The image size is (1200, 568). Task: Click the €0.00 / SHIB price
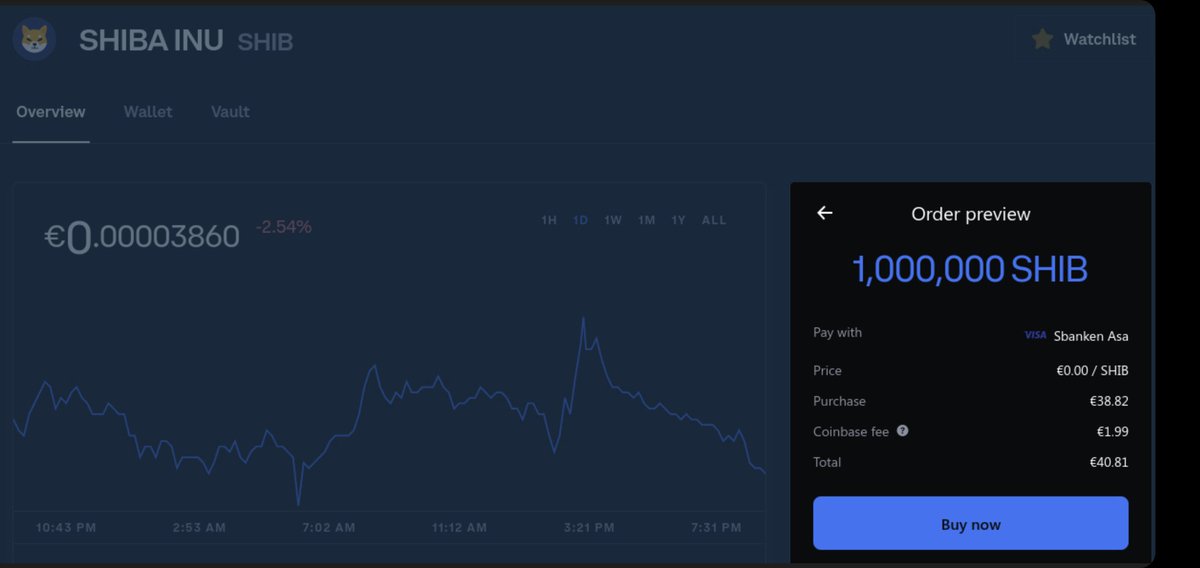(x=1092, y=371)
